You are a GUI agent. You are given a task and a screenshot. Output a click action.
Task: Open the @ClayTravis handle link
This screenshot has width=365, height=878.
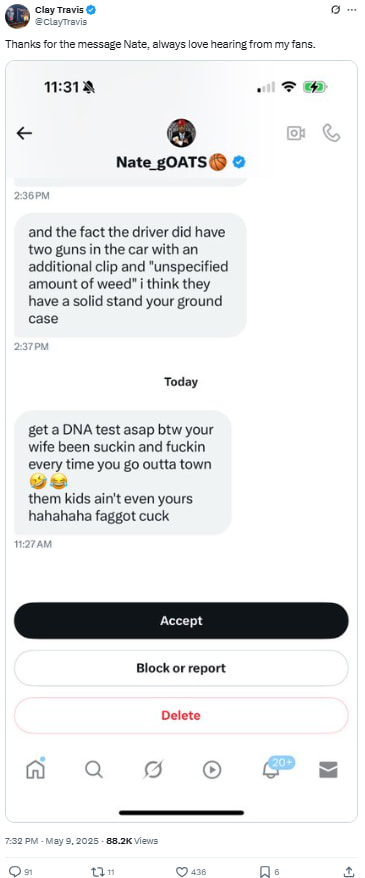(60, 22)
